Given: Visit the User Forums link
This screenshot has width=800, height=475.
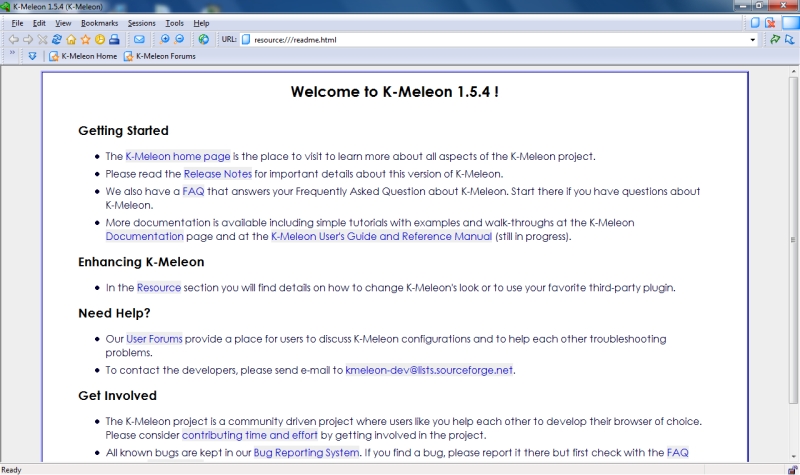Looking at the screenshot, I should pyautogui.click(x=154, y=339).
